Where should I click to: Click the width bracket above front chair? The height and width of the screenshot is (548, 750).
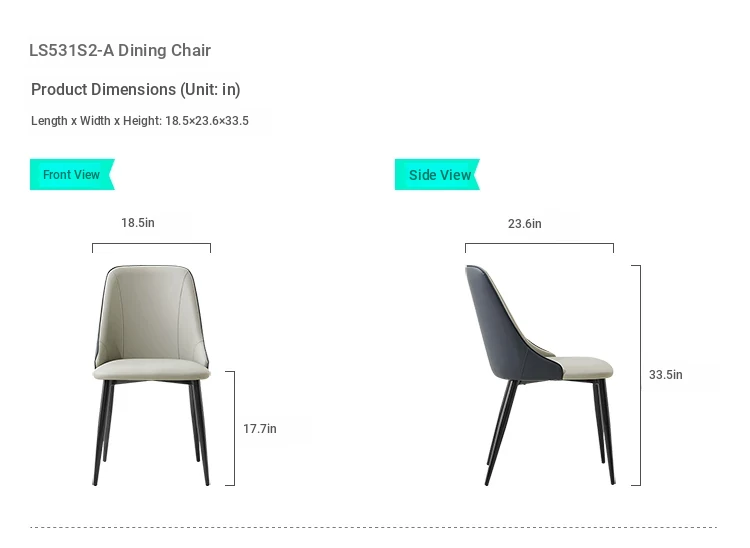coord(151,244)
